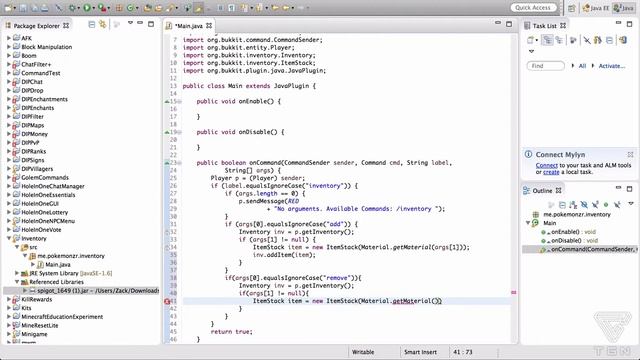
Task: Click the Writable status bar entry
Action: pos(363,352)
